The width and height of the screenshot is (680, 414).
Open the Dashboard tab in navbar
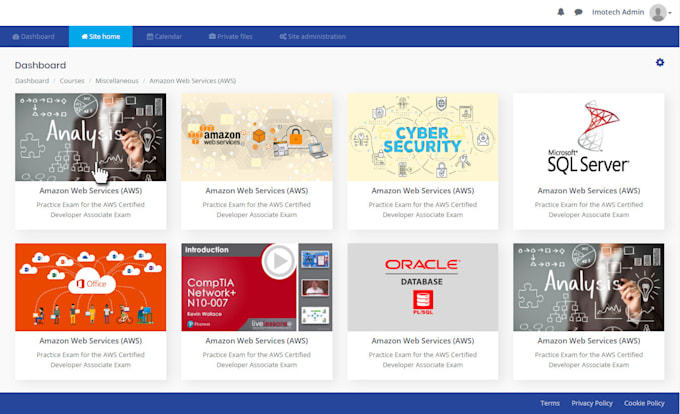[34, 36]
